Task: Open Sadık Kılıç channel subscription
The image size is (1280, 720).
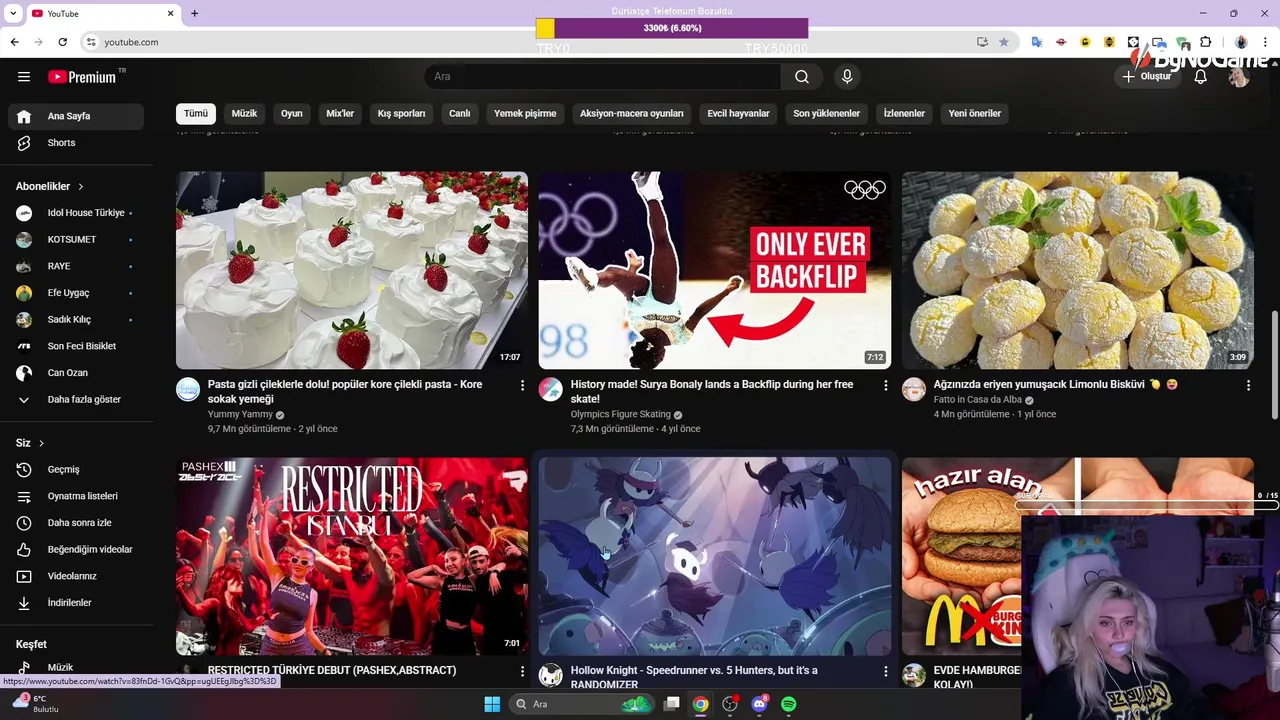Action: coord(76,320)
